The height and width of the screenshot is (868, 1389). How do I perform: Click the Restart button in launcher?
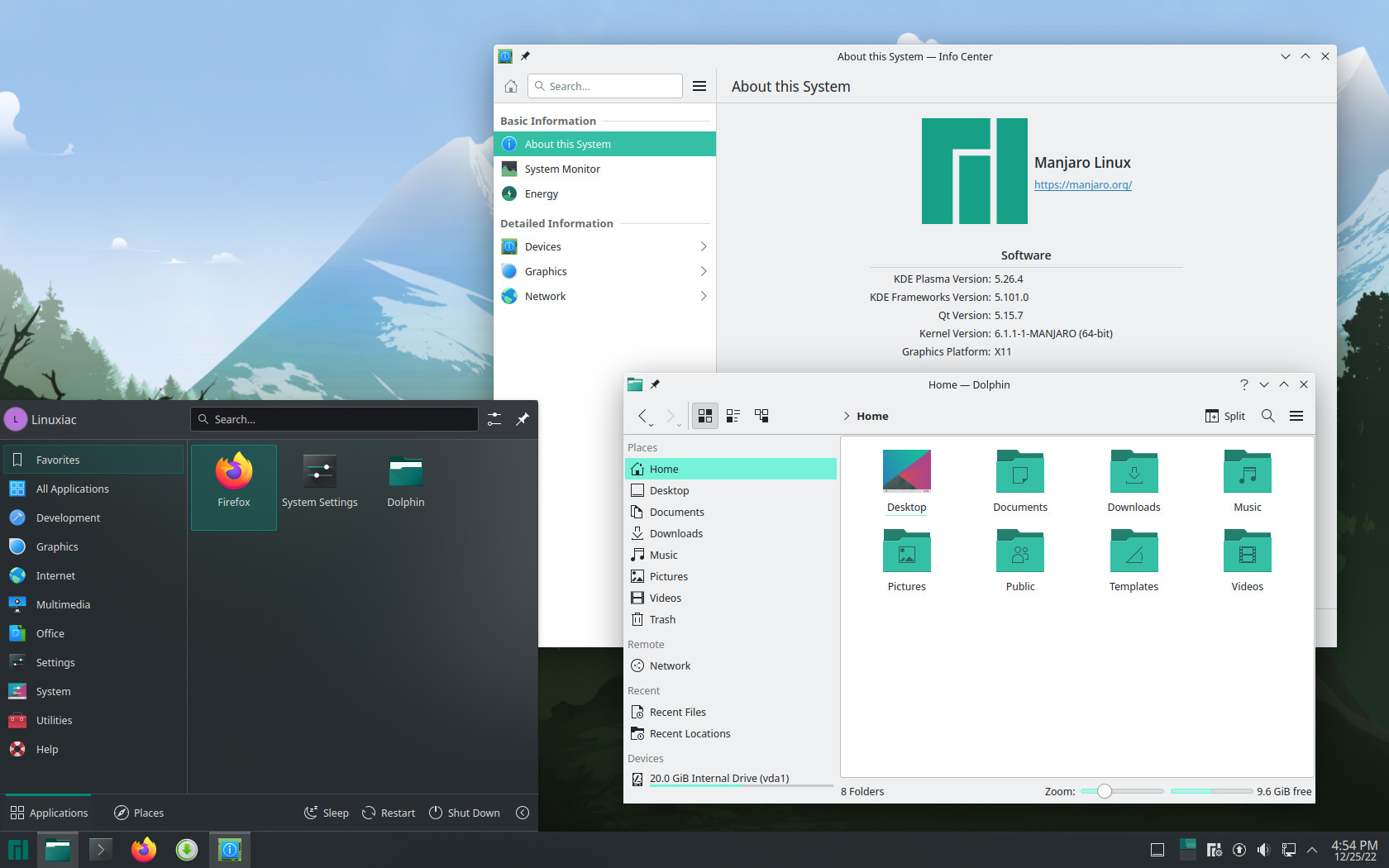click(389, 813)
